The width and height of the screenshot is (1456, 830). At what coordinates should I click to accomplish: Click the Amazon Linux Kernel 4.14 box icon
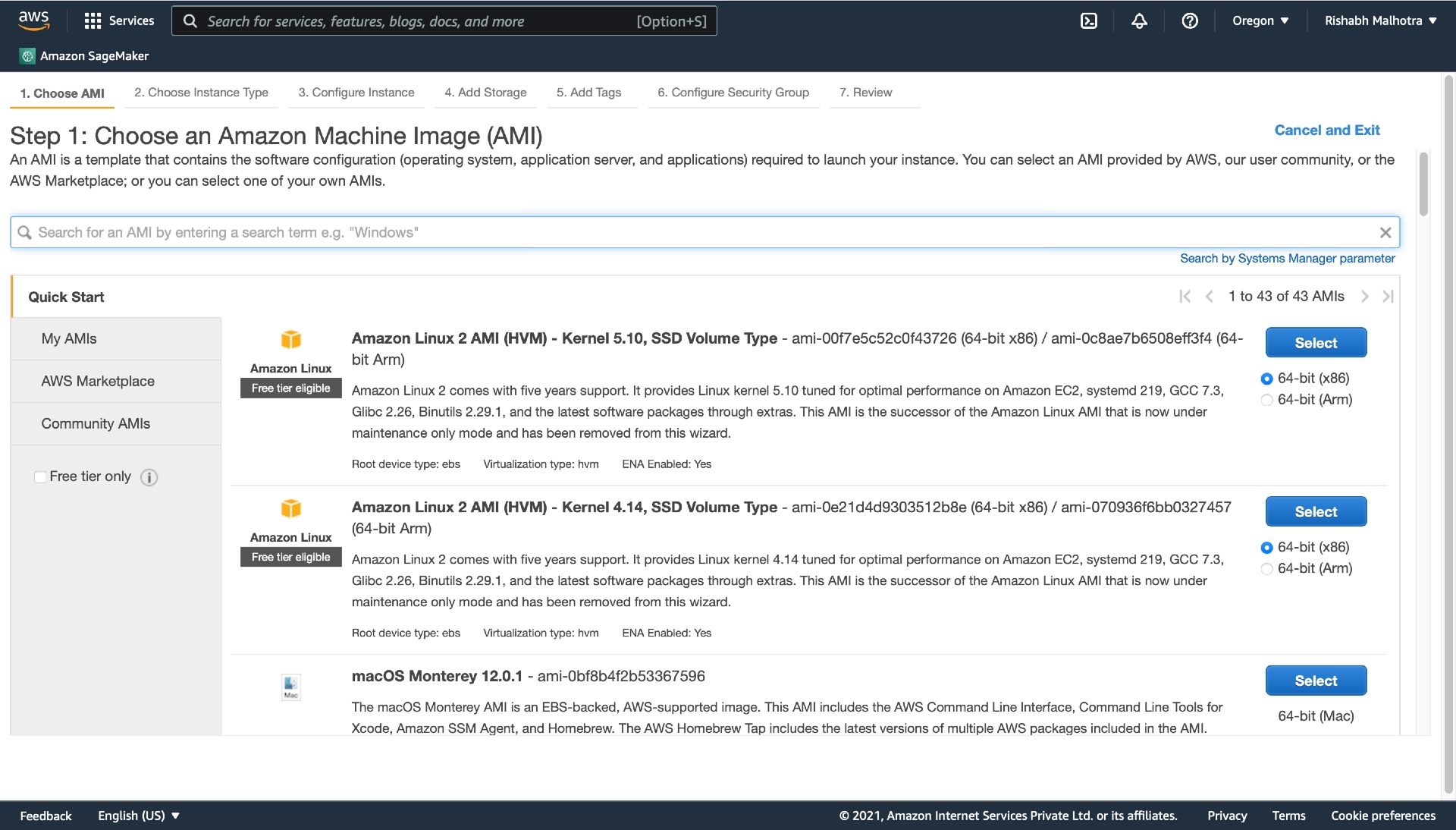[x=291, y=508]
